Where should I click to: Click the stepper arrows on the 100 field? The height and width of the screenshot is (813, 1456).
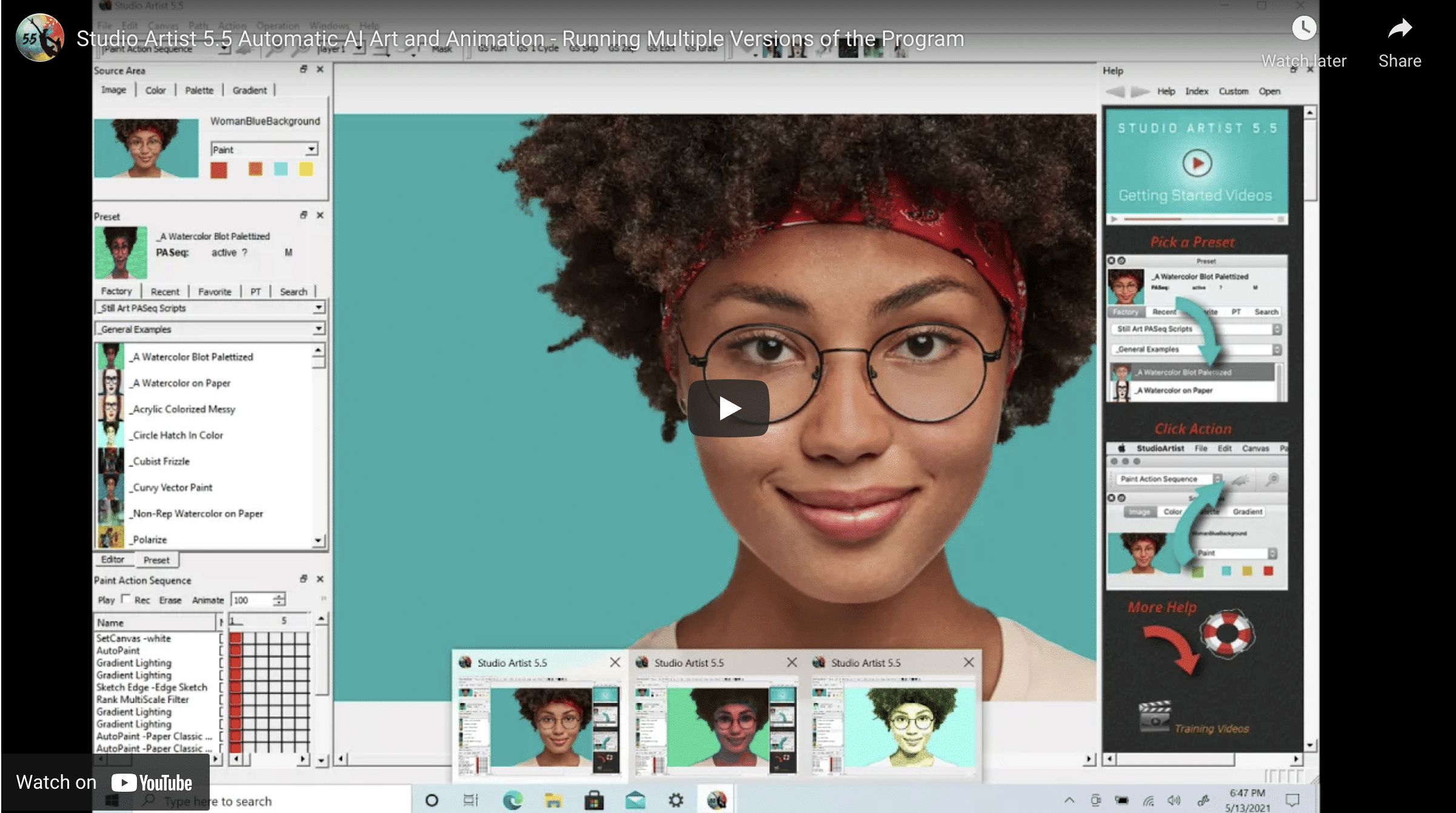[279, 599]
